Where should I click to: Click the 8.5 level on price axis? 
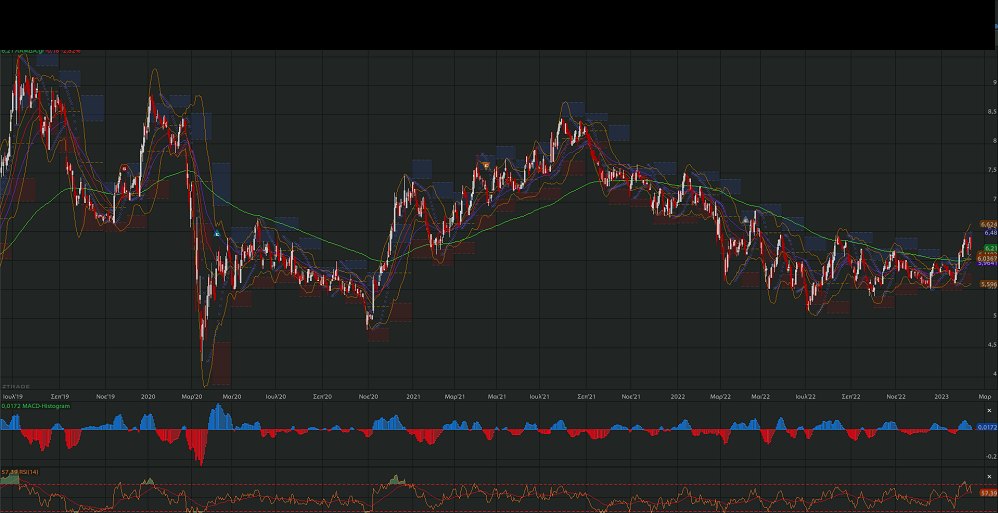[x=990, y=112]
